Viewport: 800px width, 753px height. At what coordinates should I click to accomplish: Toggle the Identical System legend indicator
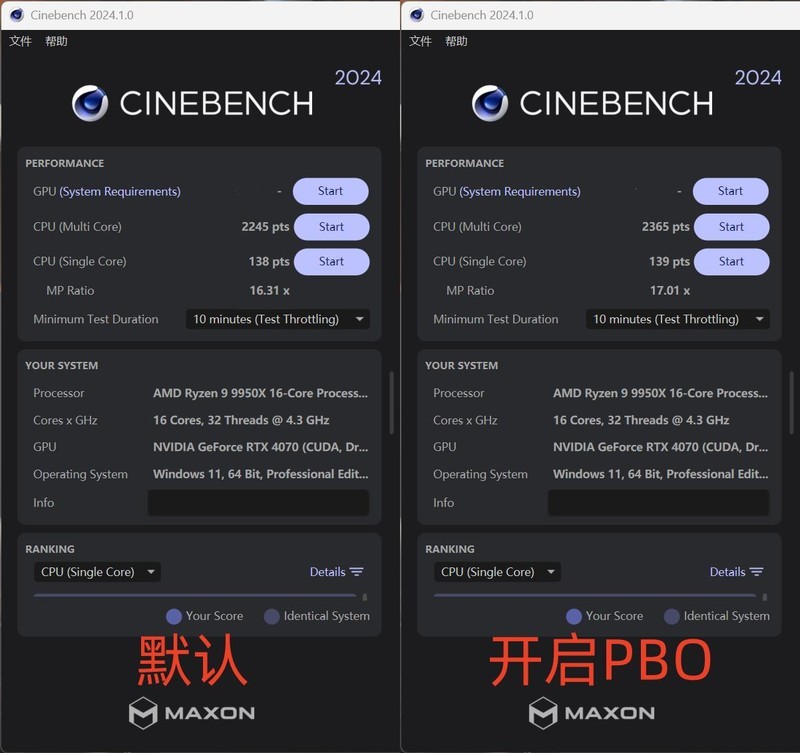click(x=271, y=616)
